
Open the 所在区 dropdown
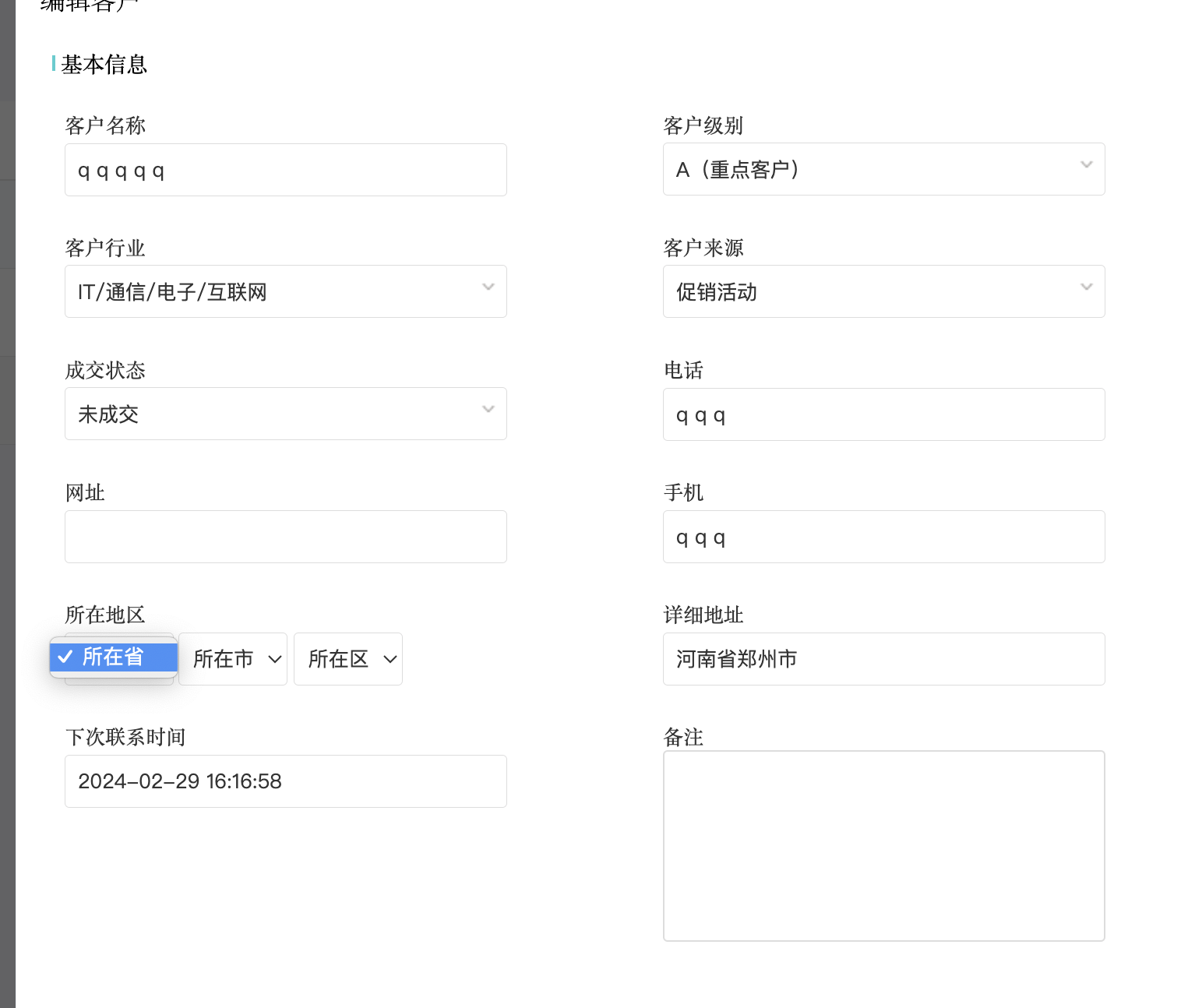click(348, 659)
